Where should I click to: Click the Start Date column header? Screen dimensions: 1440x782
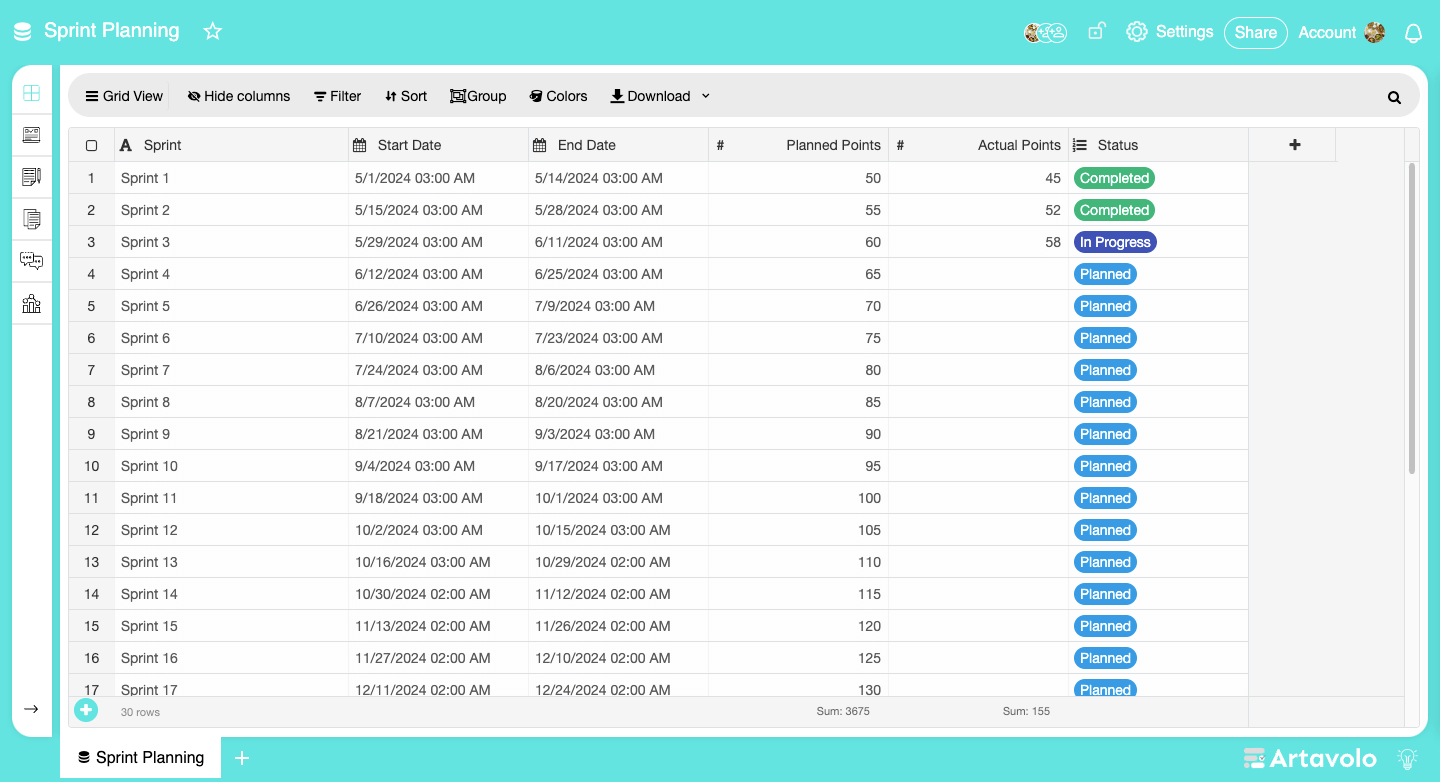pos(438,145)
